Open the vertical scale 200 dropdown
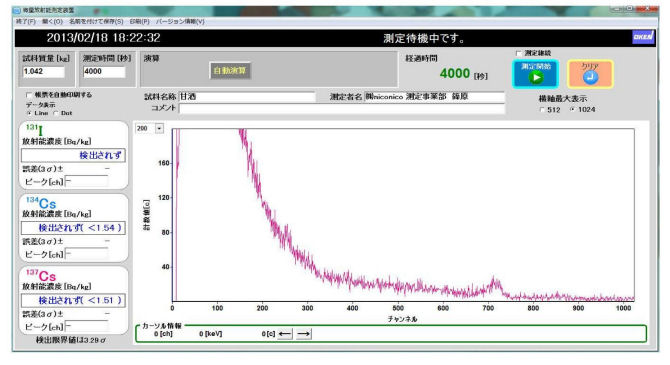670x365 pixels. 159,128
